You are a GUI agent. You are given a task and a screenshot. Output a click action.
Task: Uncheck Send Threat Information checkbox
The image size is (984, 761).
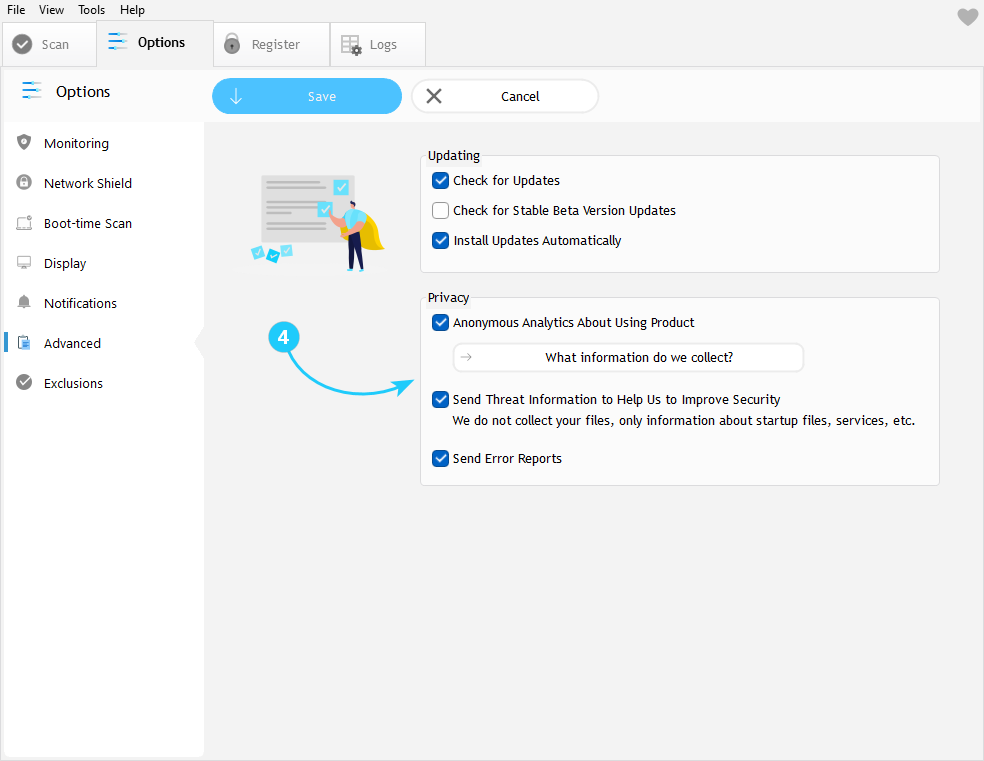(440, 400)
